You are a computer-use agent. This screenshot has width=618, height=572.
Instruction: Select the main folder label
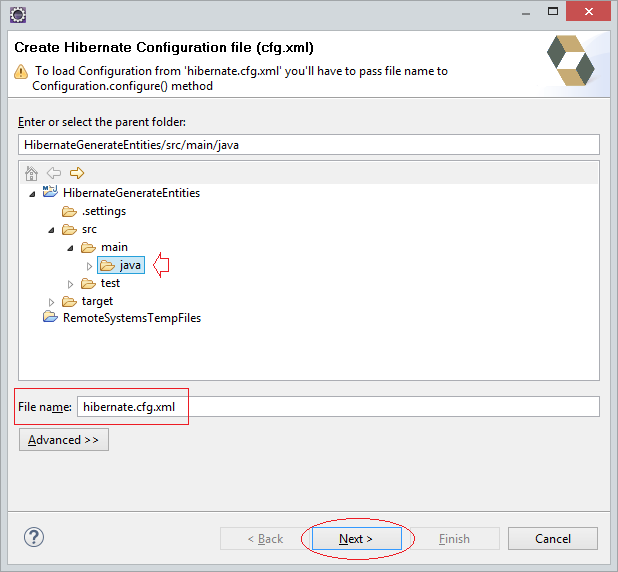point(114,247)
